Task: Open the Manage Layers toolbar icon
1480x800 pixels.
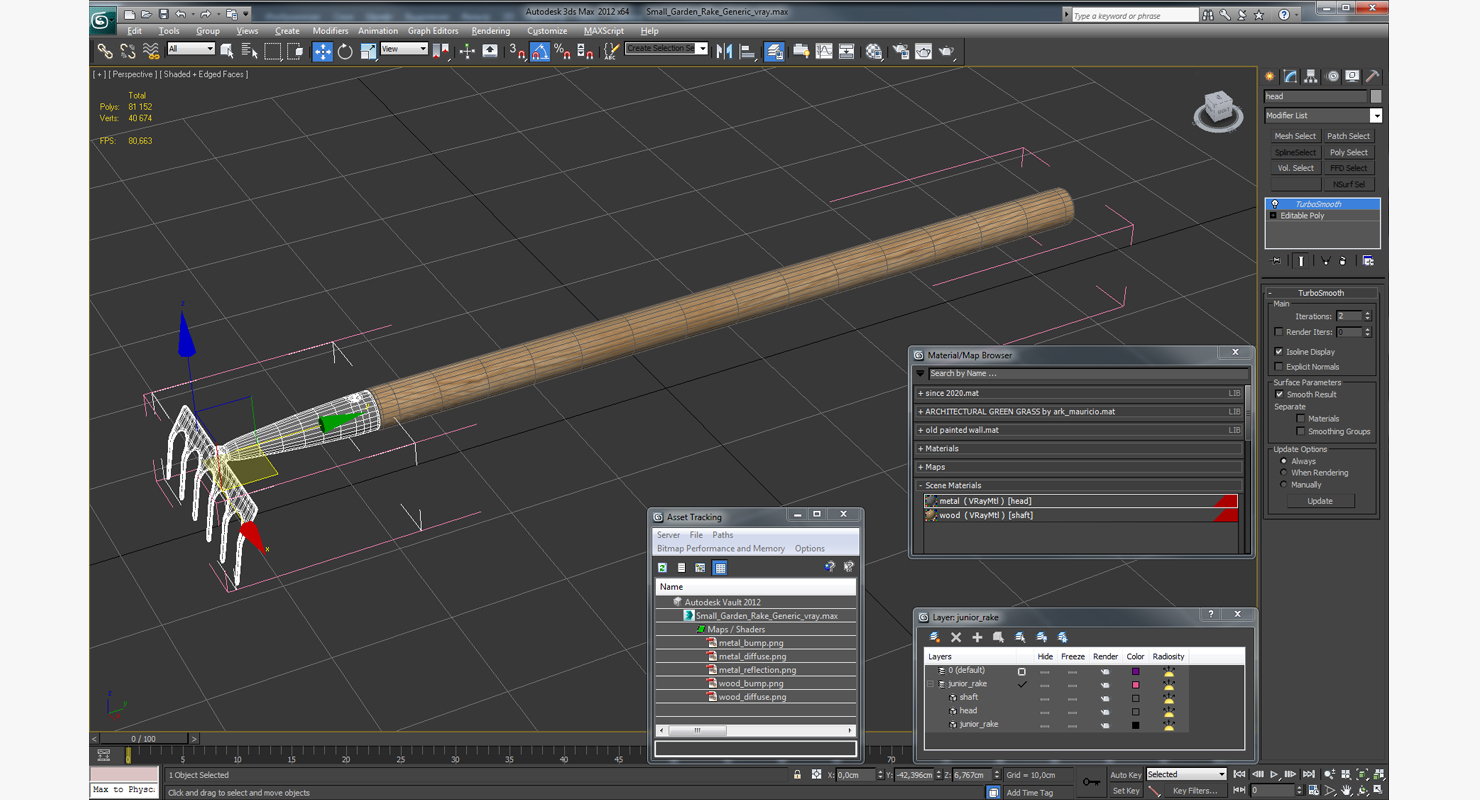Action: (x=773, y=51)
